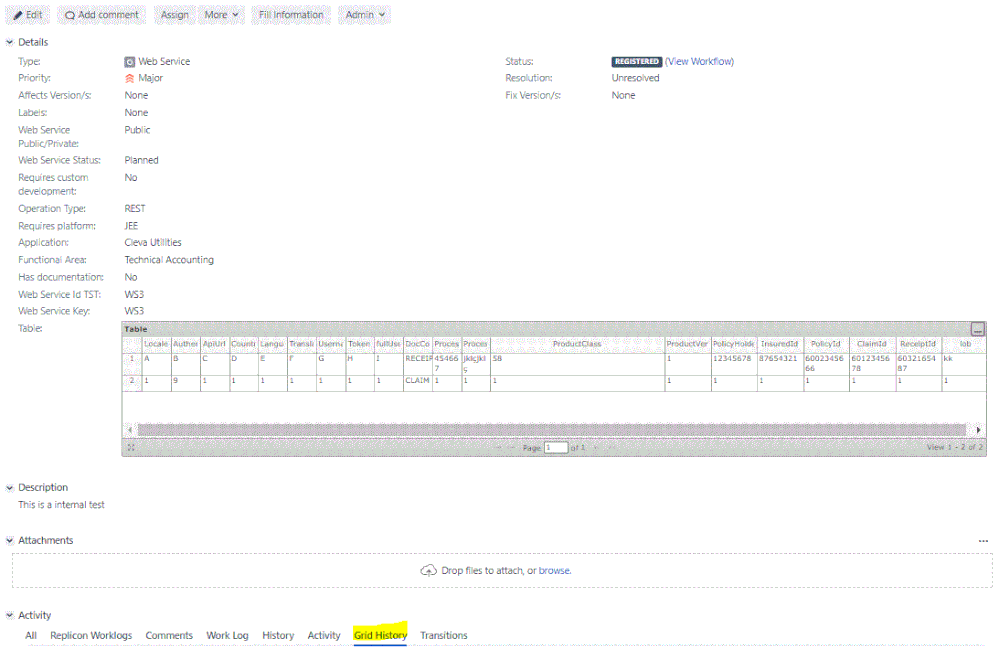Image resolution: width=999 pixels, height=649 pixels.
Task: Collapse the Description section
Action: (10, 488)
